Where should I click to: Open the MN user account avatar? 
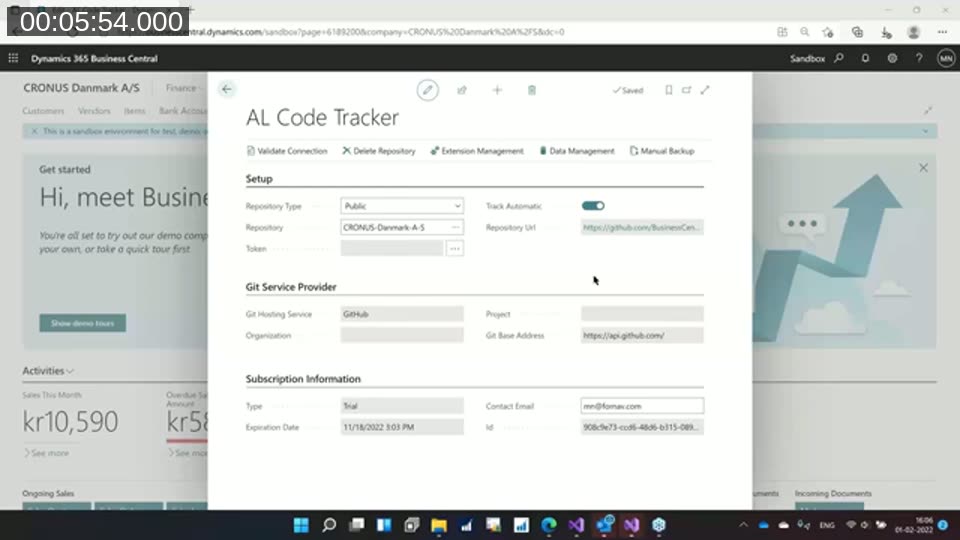tap(945, 58)
